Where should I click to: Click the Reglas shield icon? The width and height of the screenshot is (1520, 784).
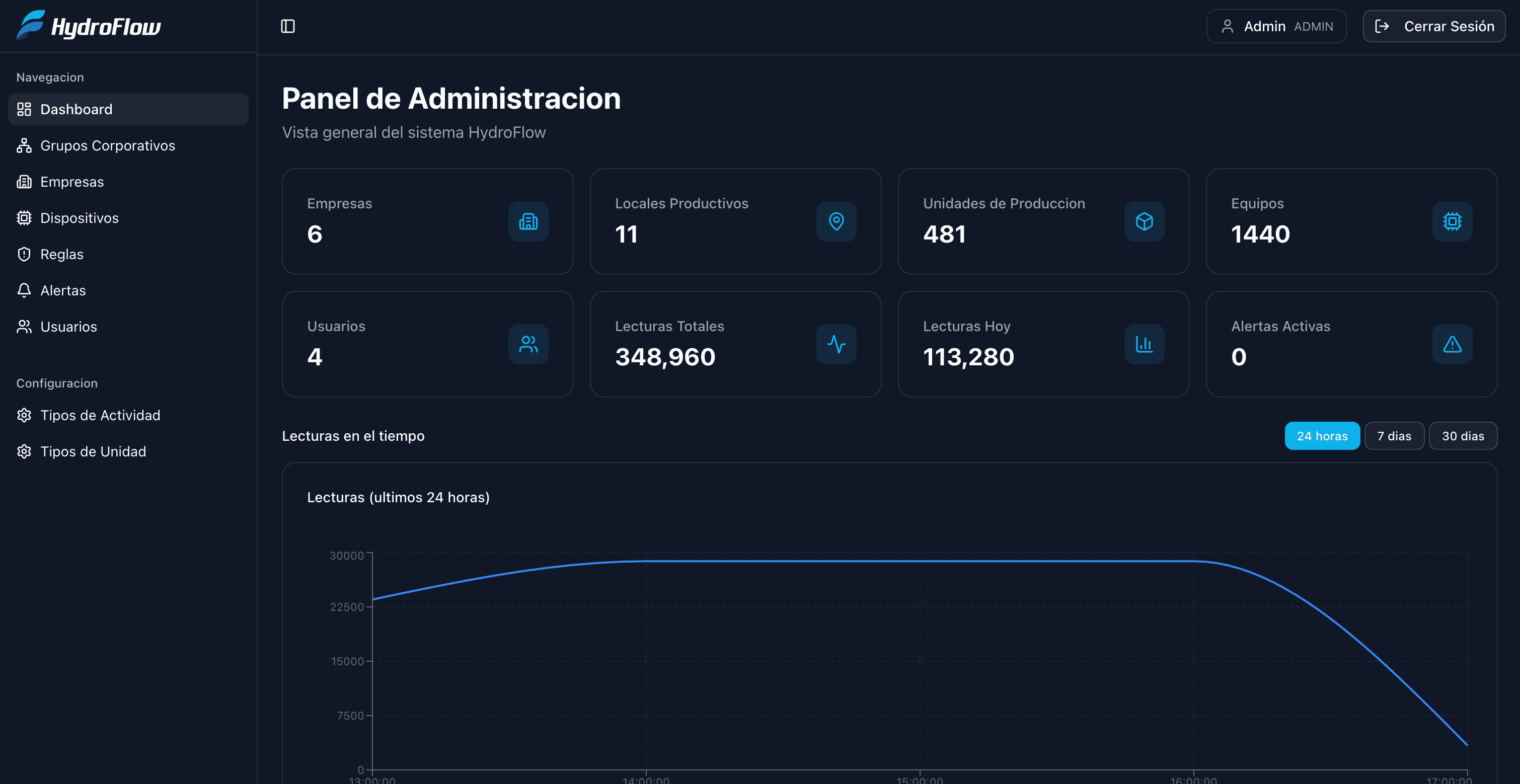24,254
